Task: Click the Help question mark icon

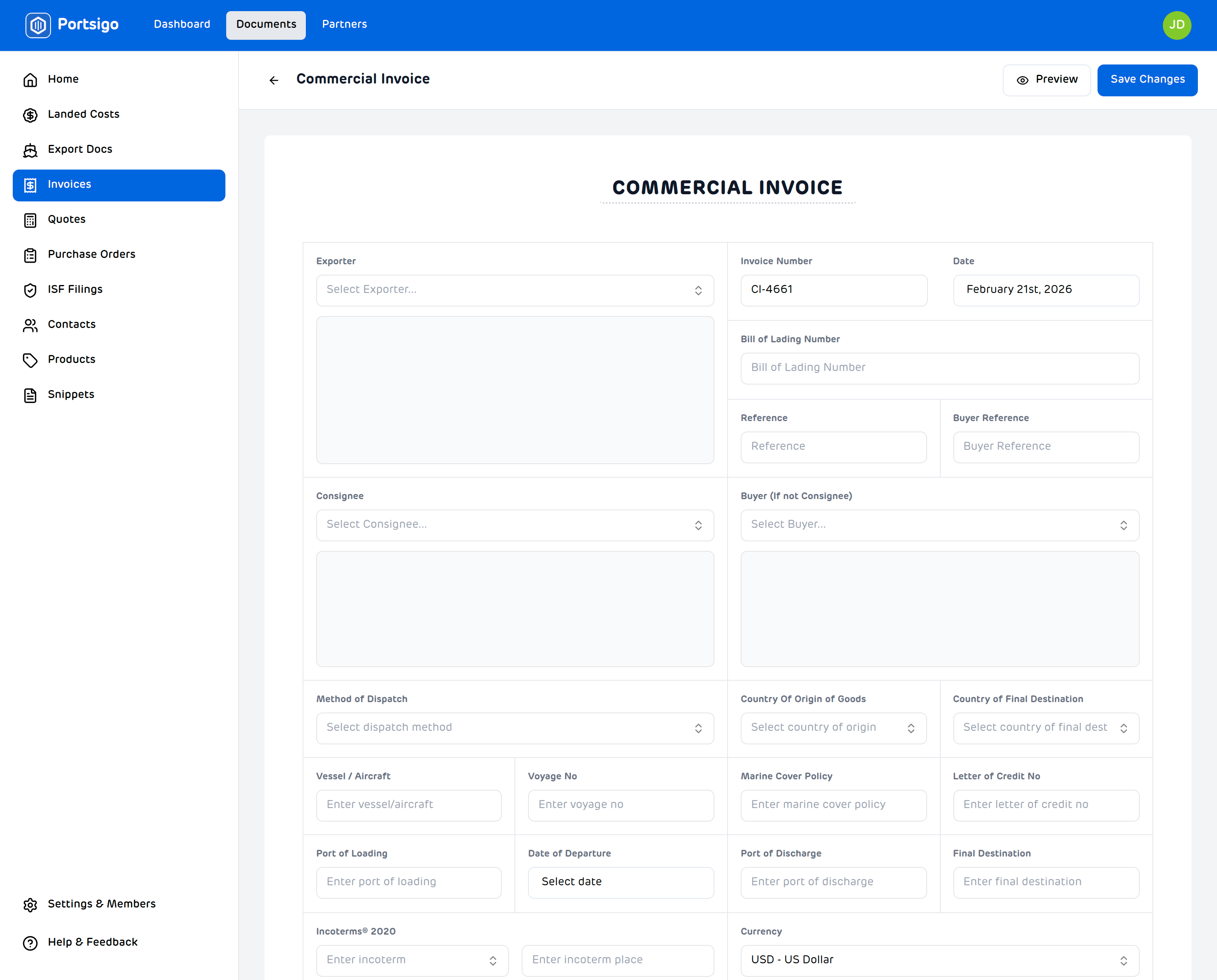Action: point(31,943)
